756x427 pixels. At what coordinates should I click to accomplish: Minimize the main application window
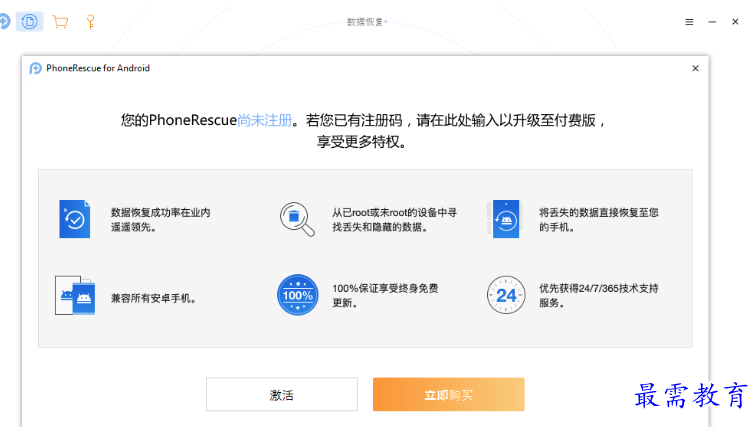[711, 21]
